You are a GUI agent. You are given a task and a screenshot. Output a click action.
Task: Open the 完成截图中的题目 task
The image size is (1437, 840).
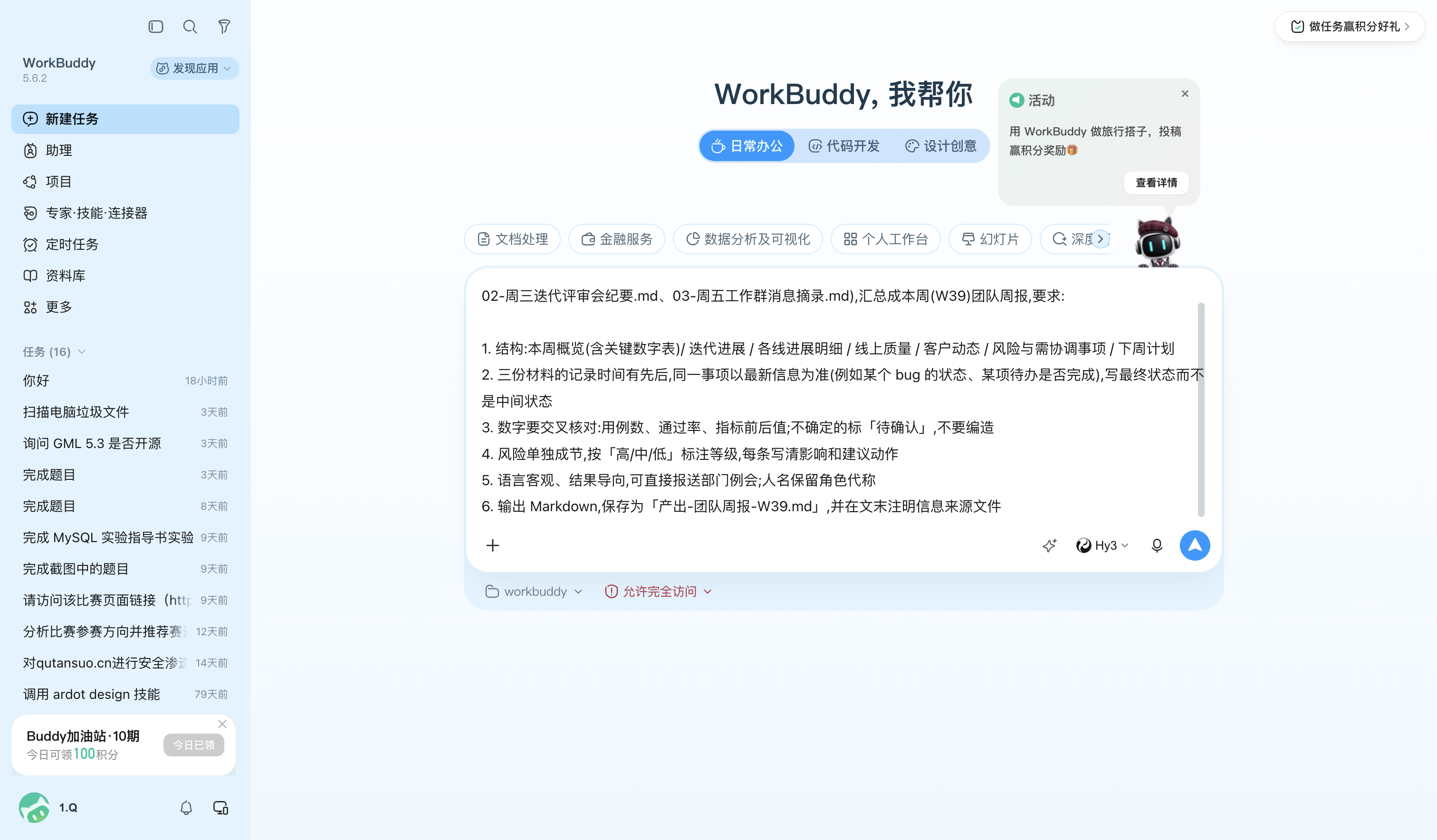tap(125, 569)
